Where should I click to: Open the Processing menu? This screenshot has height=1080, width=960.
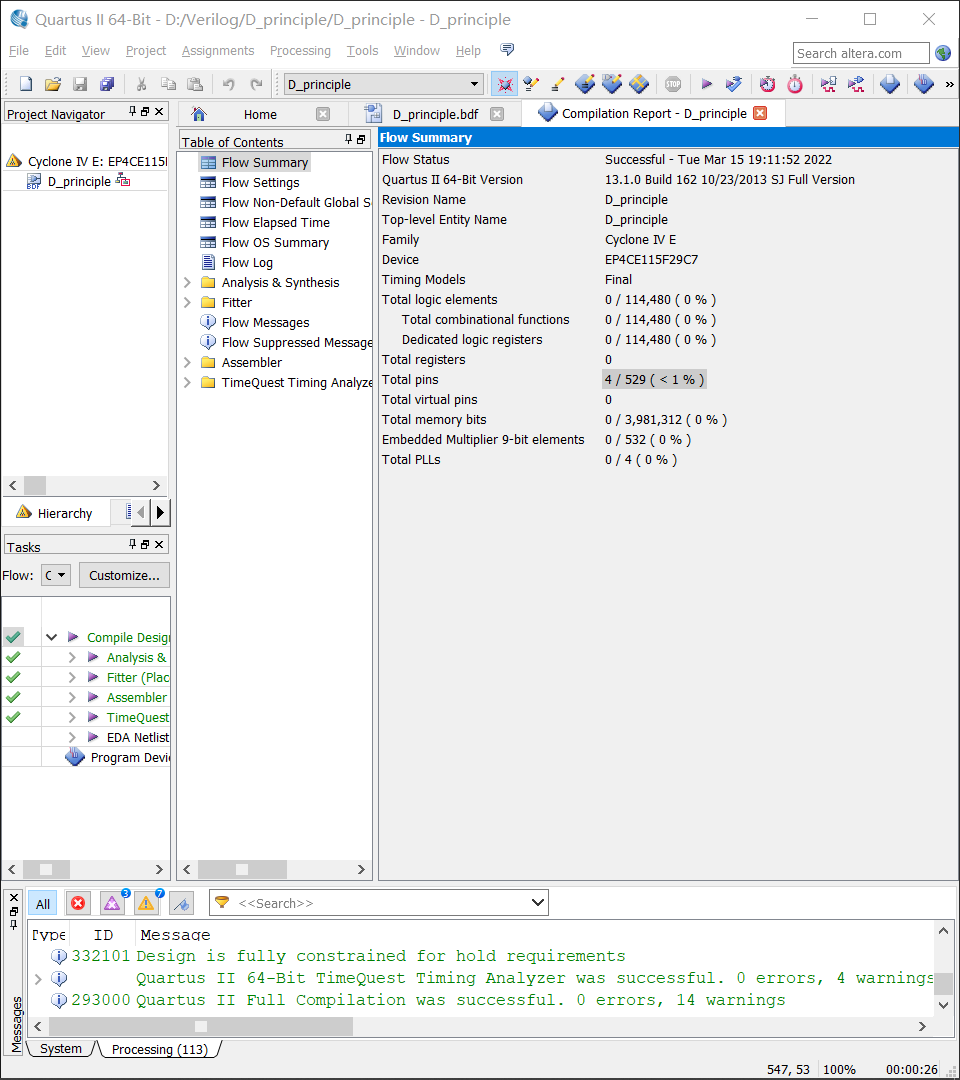click(x=300, y=50)
